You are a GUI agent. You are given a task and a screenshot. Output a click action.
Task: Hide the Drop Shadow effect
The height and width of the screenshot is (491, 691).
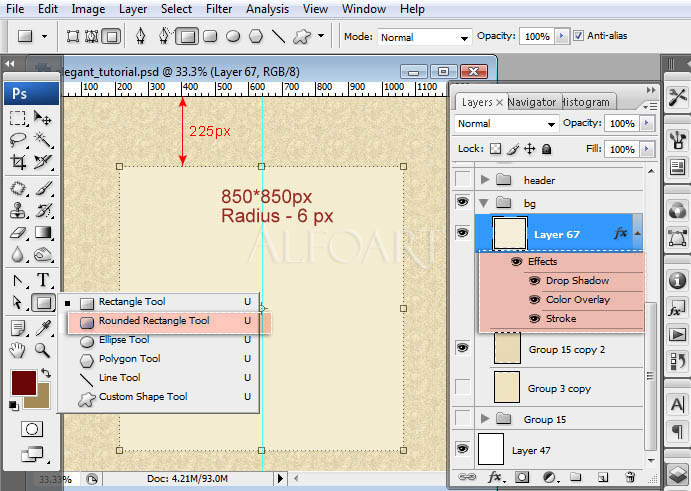533,281
